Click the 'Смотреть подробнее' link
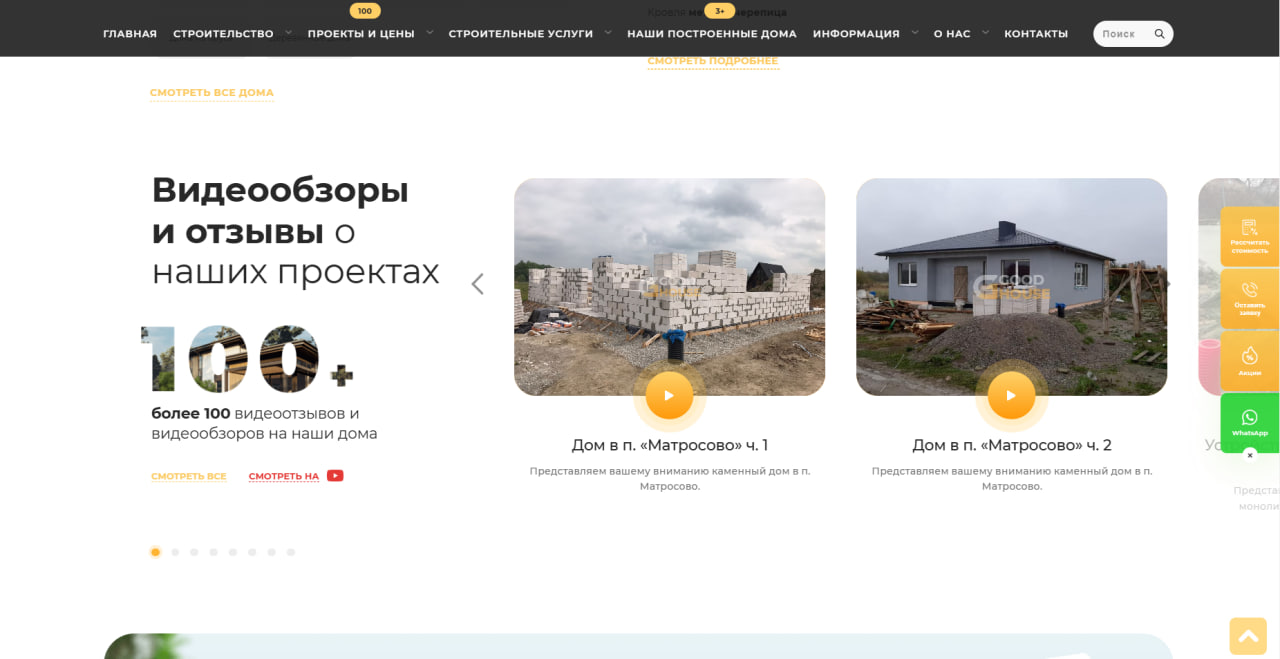Image resolution: width=1280 pixels, height=659 pixels. pos(713,61)
